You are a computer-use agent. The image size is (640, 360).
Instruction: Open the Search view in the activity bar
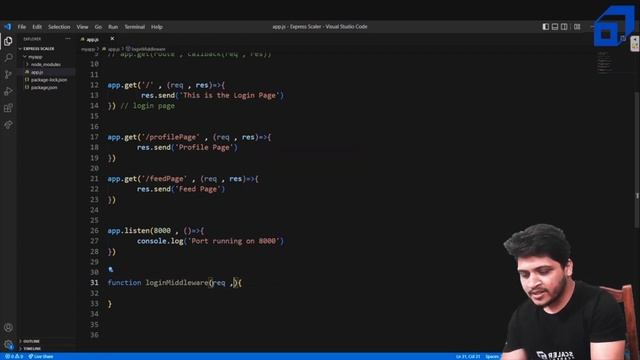[8, 58]
